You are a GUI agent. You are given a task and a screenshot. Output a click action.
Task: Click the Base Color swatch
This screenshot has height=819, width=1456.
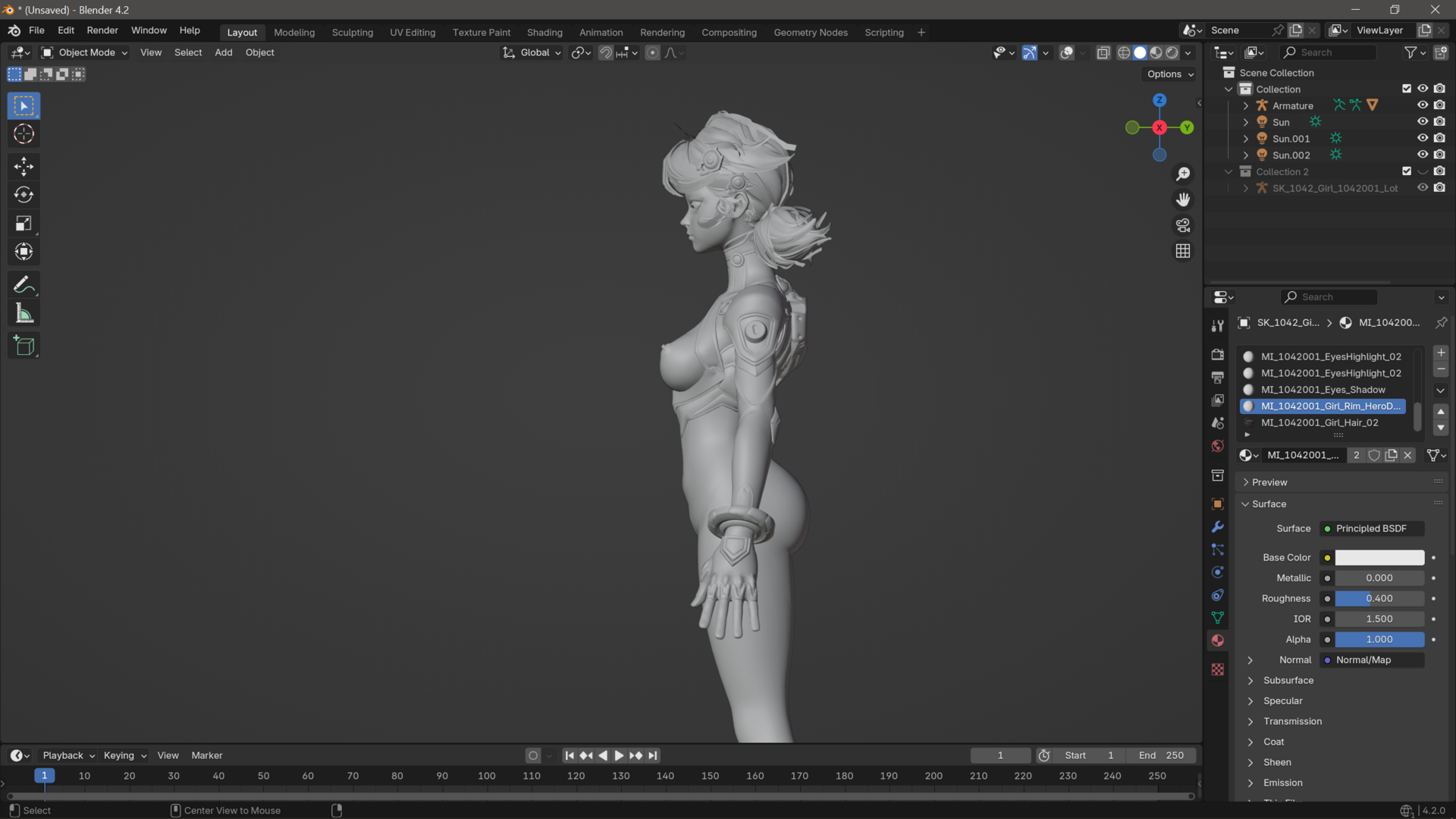click(x=1379, y=558)
